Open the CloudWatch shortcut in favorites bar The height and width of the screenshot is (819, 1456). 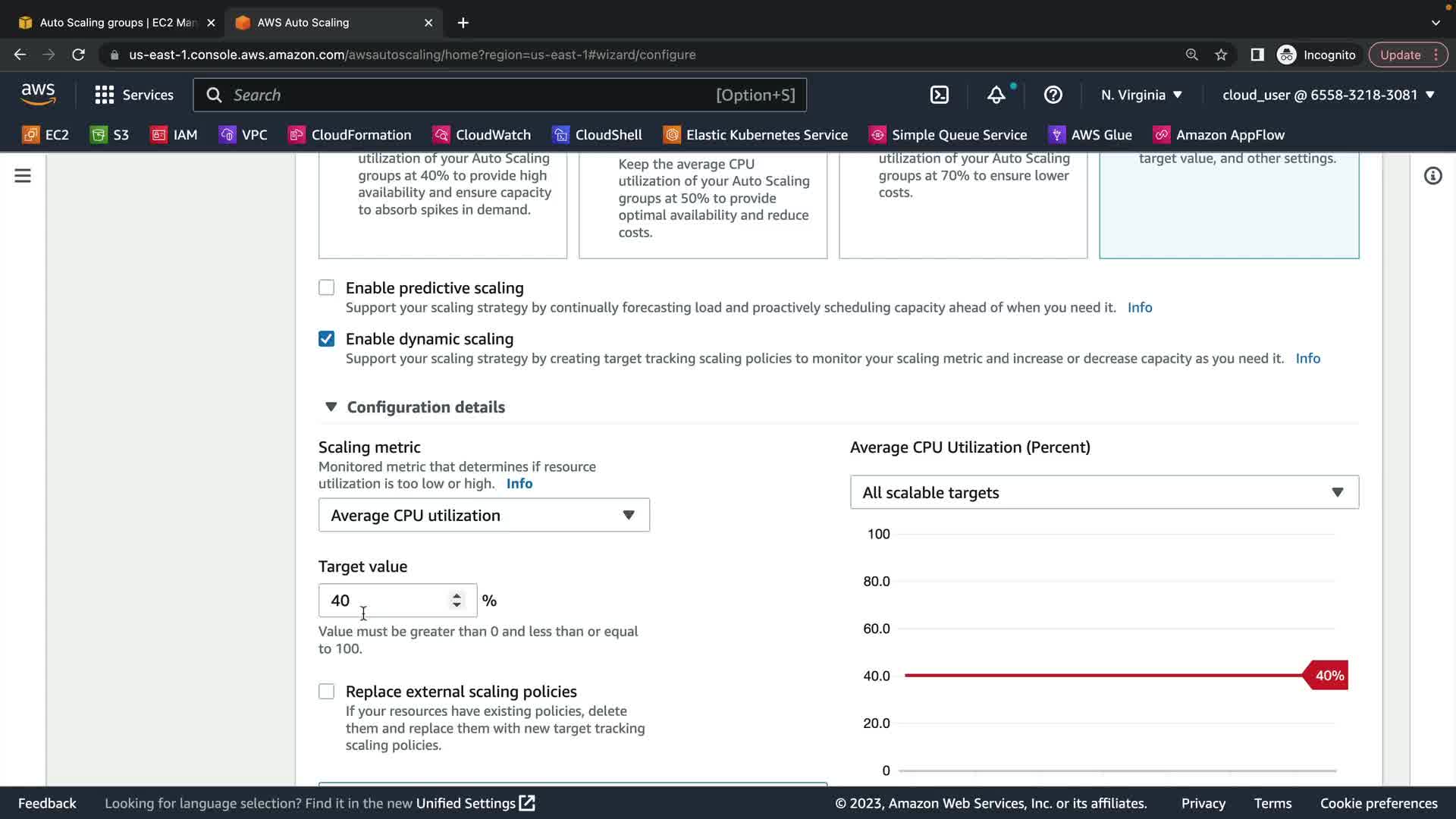coord(482,135)
